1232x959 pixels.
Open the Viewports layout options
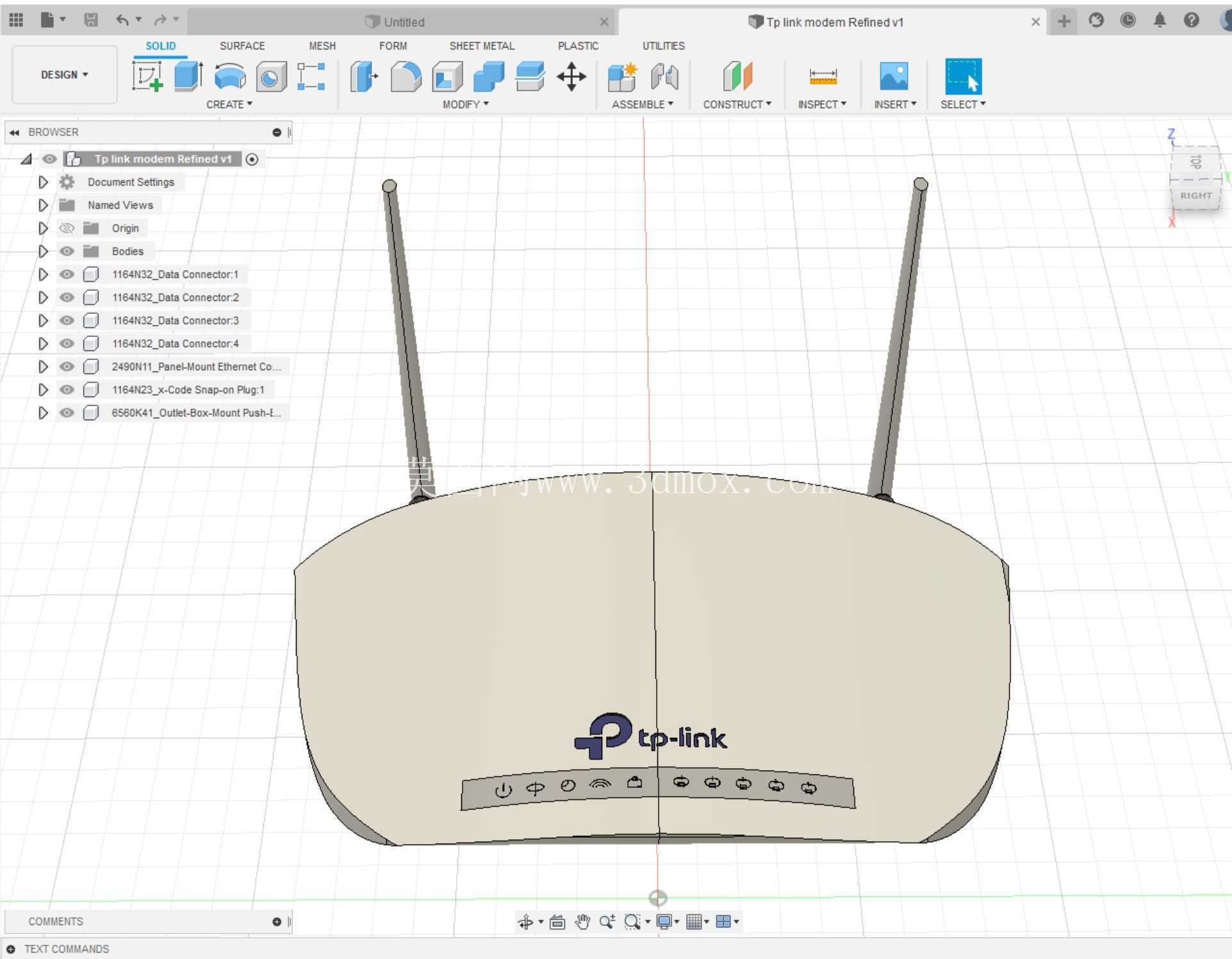tap(723, 921)
